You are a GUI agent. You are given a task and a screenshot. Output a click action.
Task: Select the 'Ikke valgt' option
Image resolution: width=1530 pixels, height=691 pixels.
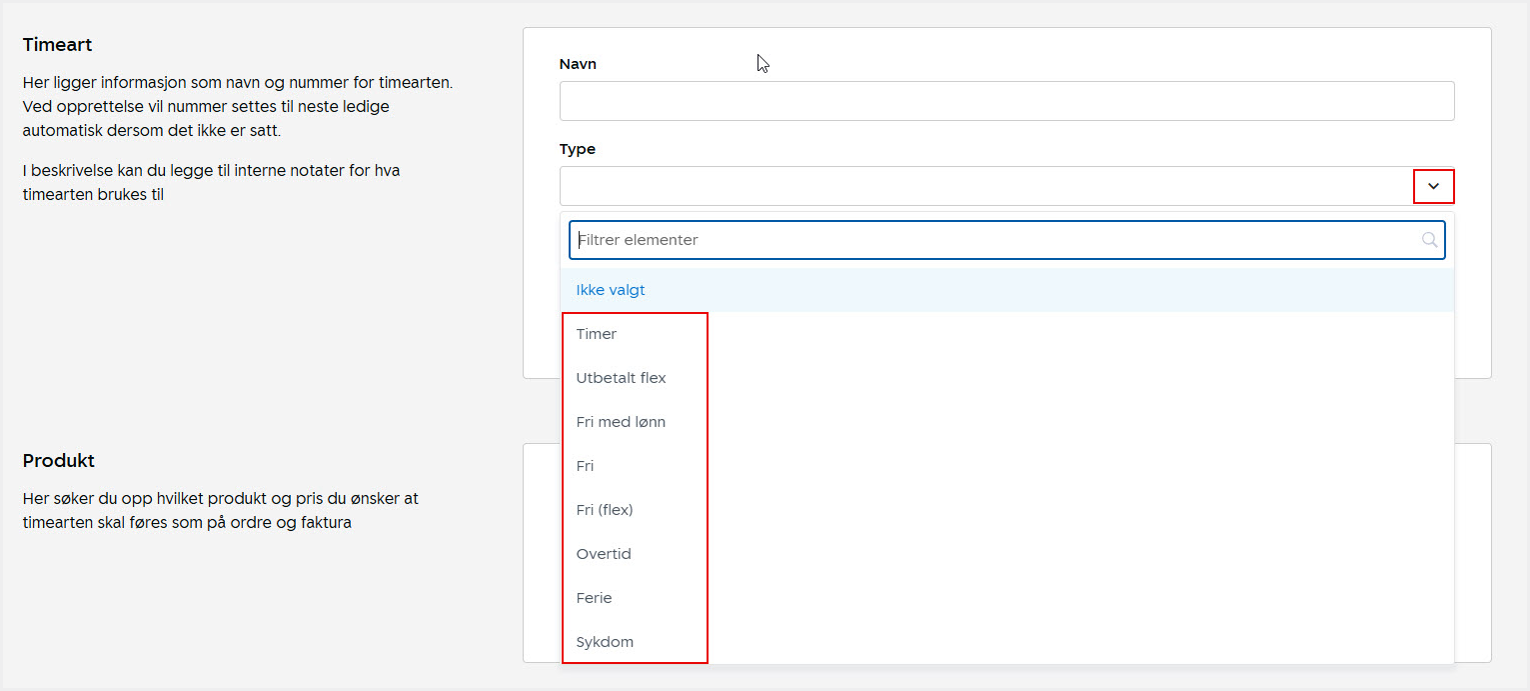(x=610, y=290)
